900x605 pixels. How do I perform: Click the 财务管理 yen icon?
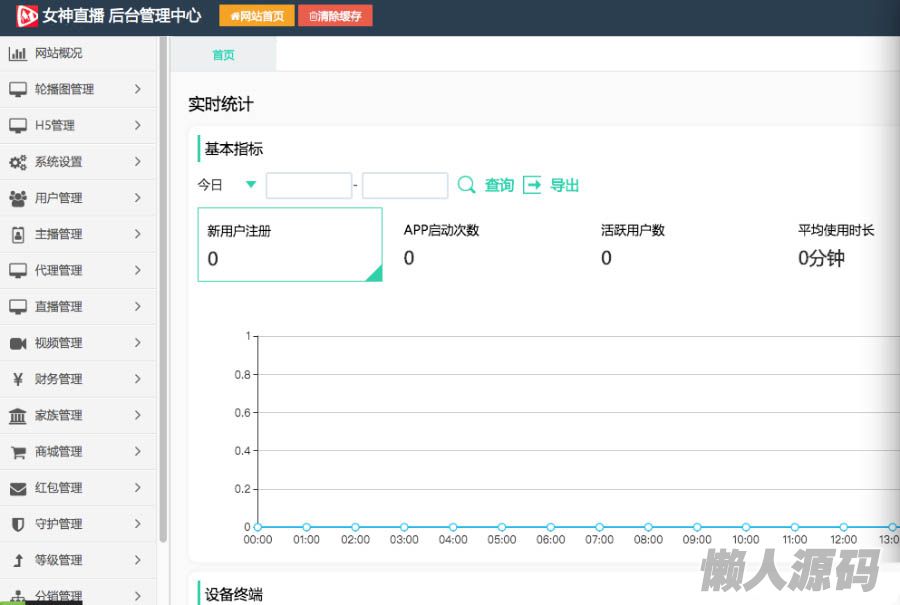tap(17, 379)
